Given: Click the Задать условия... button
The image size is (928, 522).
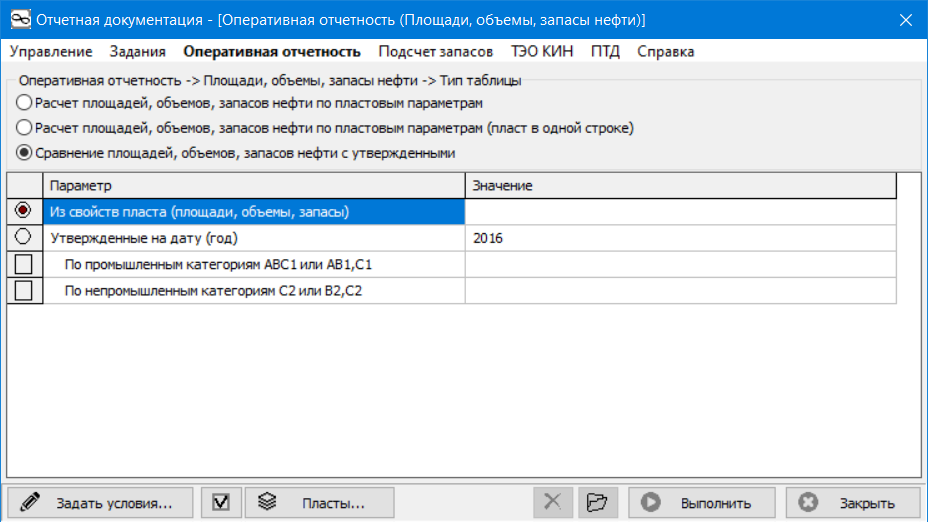Looking at the screenshot, I should [x=100, y=502].
